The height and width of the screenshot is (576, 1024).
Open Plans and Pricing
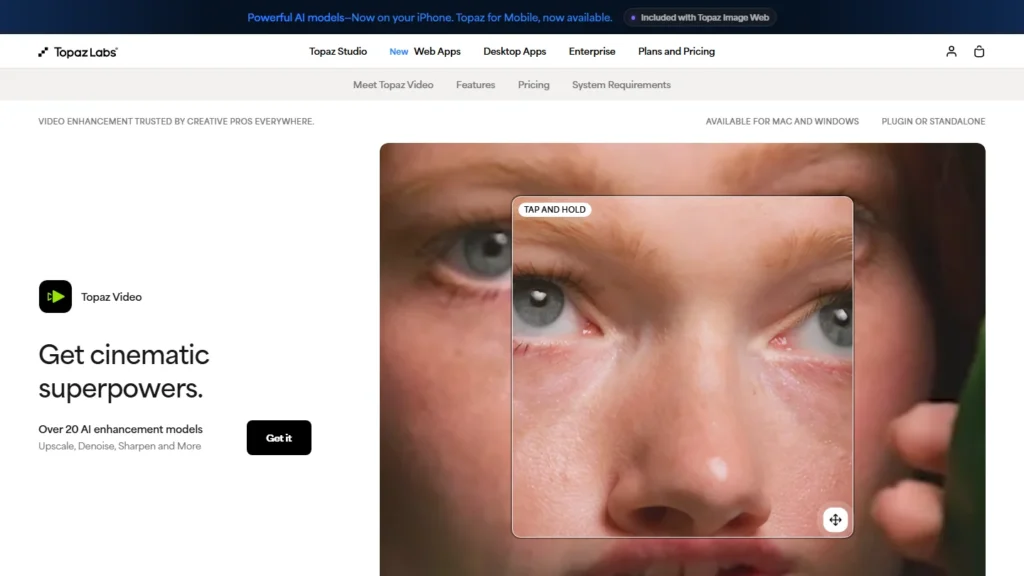676,51
